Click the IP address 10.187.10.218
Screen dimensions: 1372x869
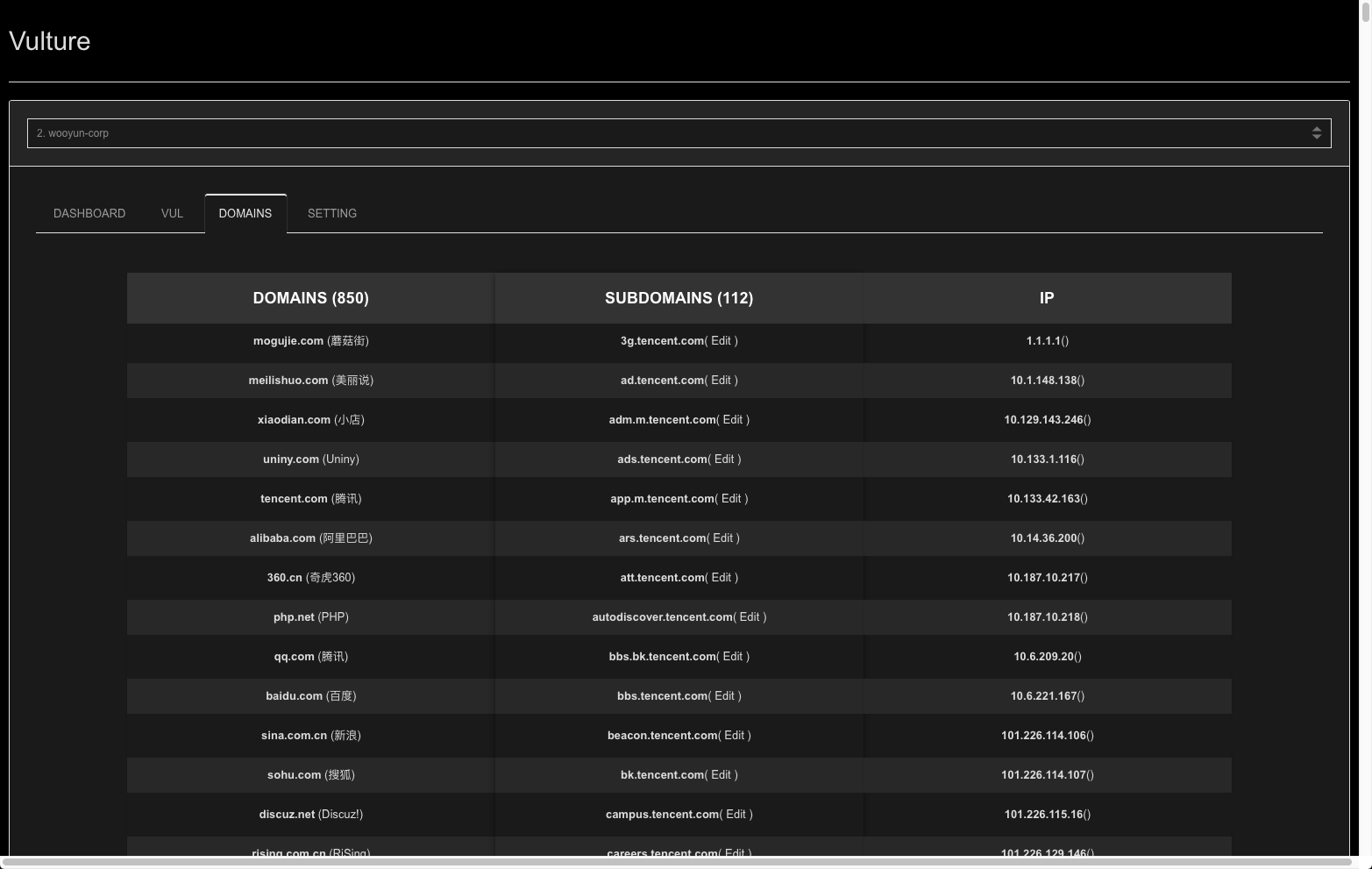(1043, 617)
